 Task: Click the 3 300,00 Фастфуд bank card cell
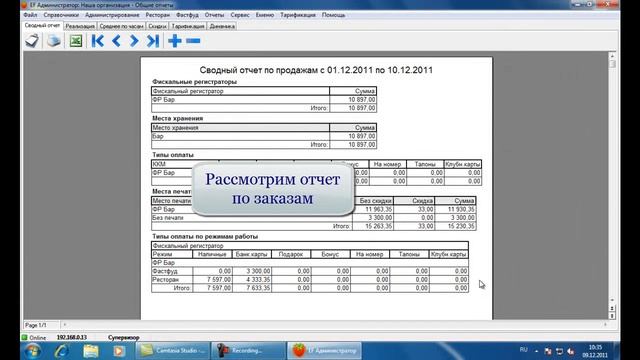point(252,271)
